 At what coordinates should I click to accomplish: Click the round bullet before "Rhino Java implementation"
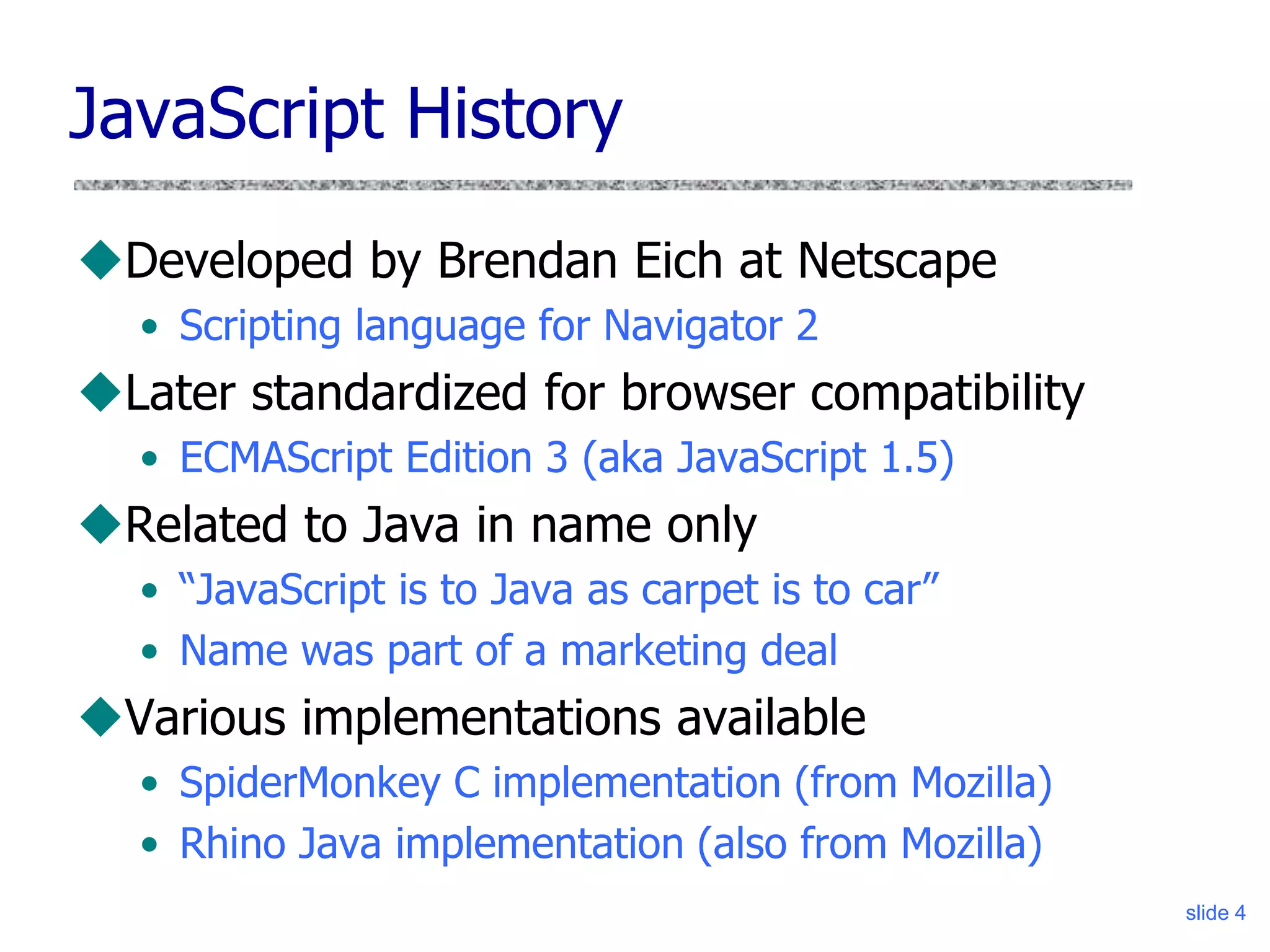(x=149, y=844)
